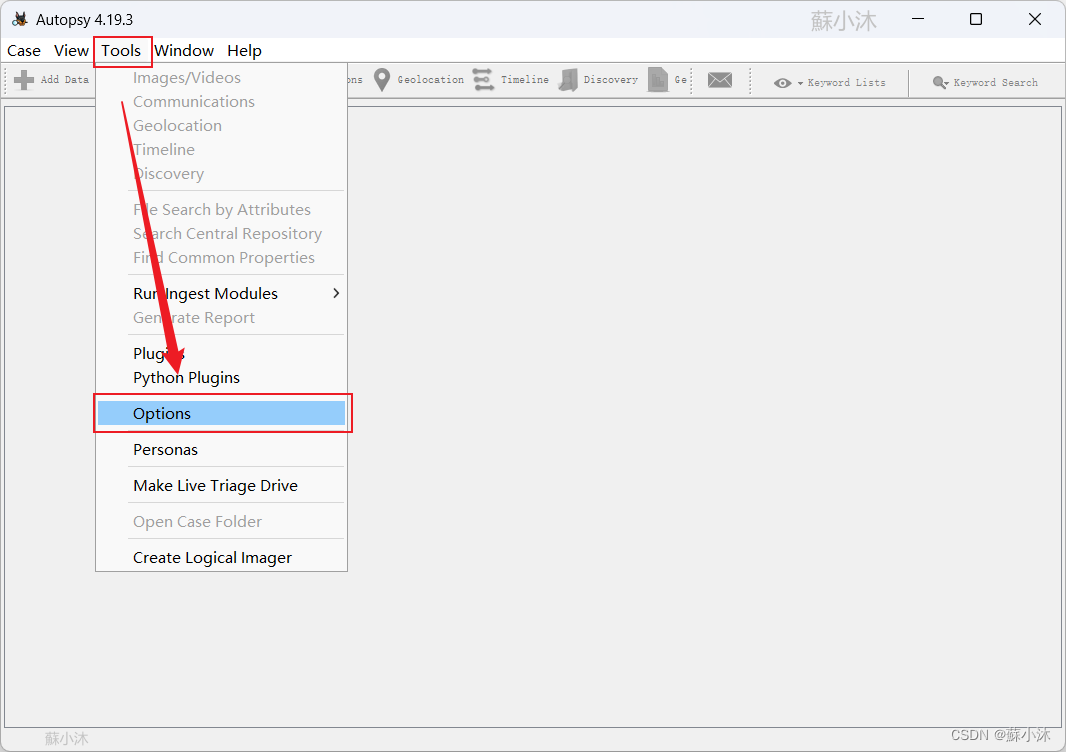Click the Keyword Search magnifier icon
The width and height of the screenshot is (1066, 752).
[940, 82]
